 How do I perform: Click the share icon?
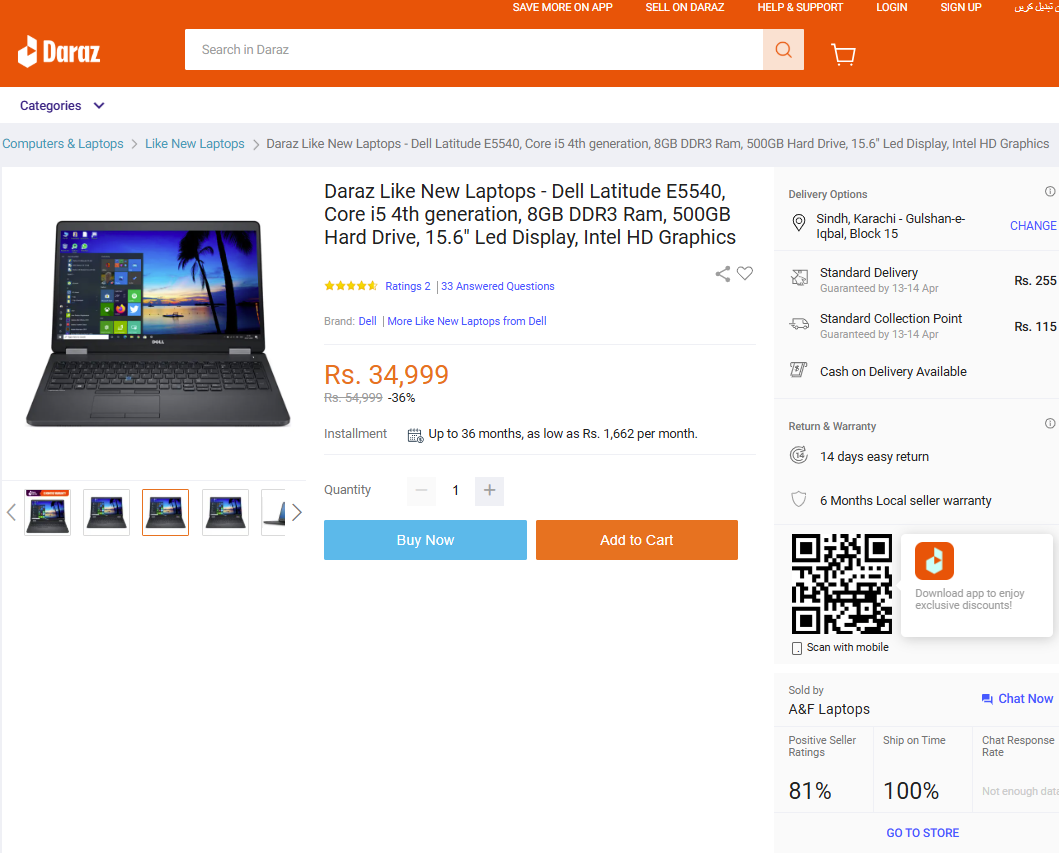[723, 274]
